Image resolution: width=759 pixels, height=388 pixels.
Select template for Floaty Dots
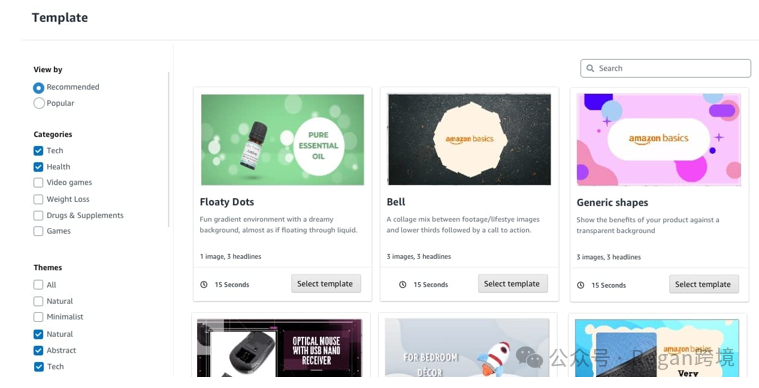(x=326, y=284)
